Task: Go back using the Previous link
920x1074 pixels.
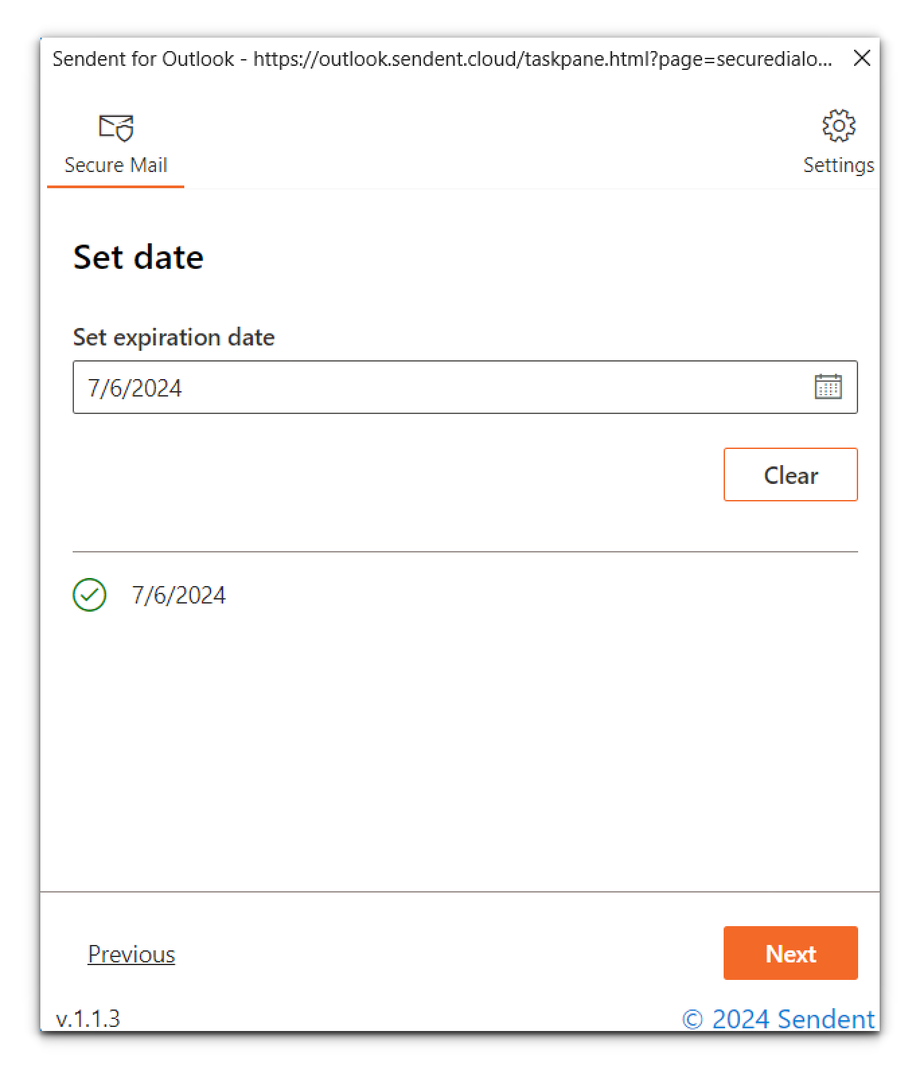Action: [x=131, y=954]
